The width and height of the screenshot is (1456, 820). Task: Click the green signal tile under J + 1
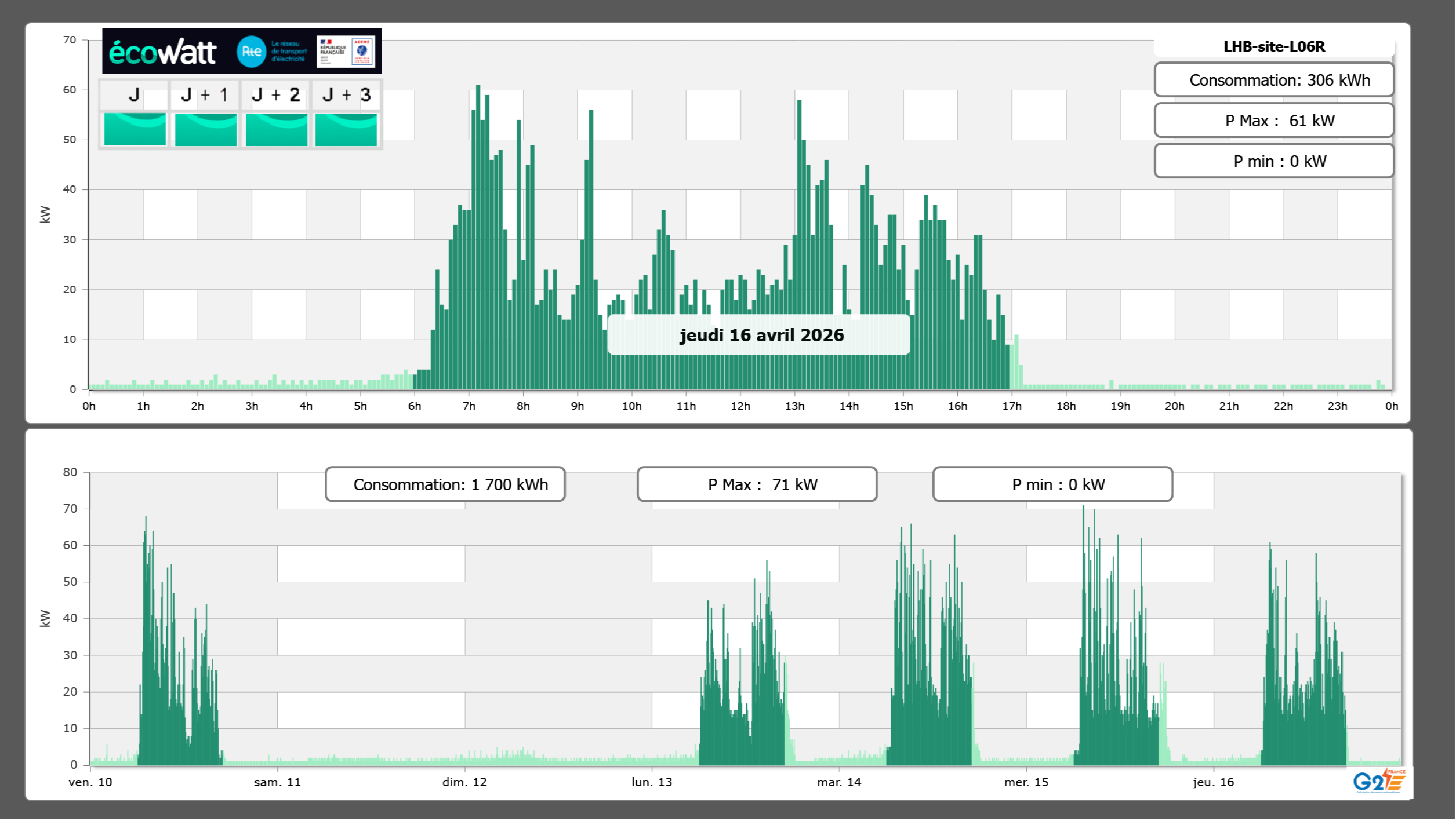pyautogui.click(x=205, y=129)
